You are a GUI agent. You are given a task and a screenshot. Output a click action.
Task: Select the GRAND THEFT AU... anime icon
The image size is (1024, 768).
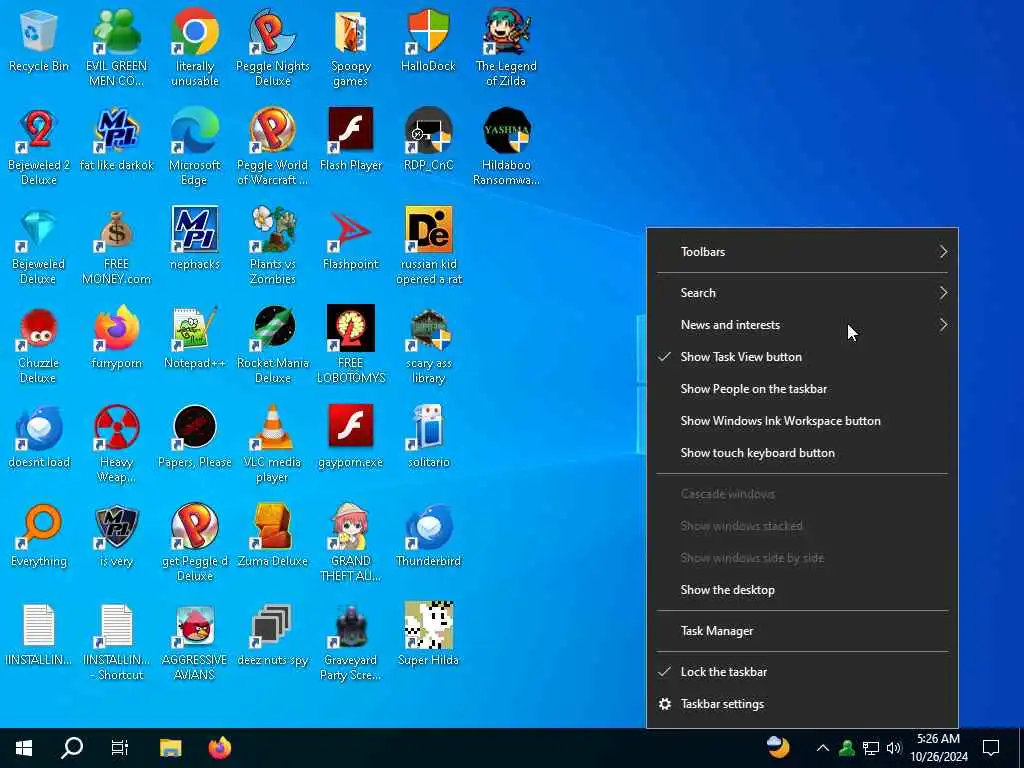[x=351, y=527]
